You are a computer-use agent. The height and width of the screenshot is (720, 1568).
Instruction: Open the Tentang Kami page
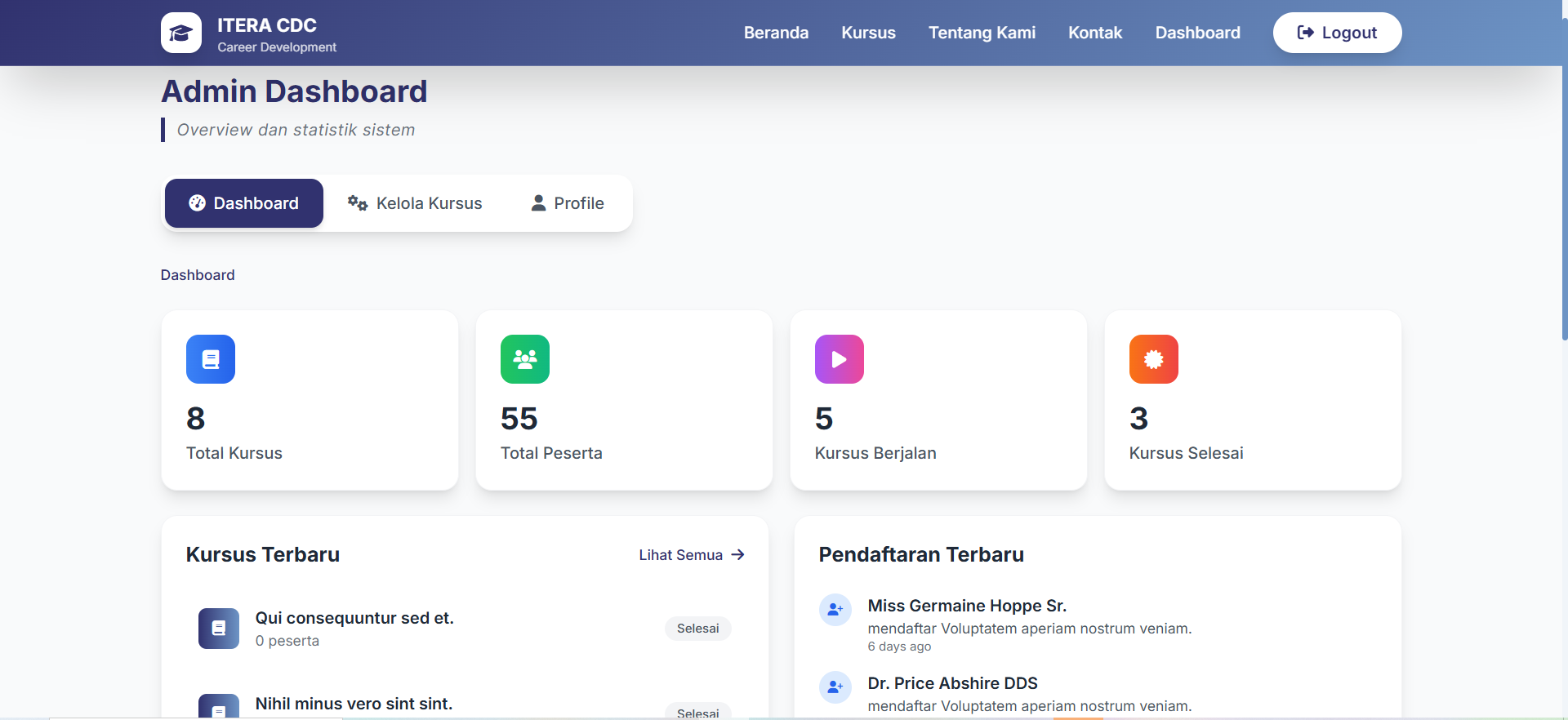982,33
